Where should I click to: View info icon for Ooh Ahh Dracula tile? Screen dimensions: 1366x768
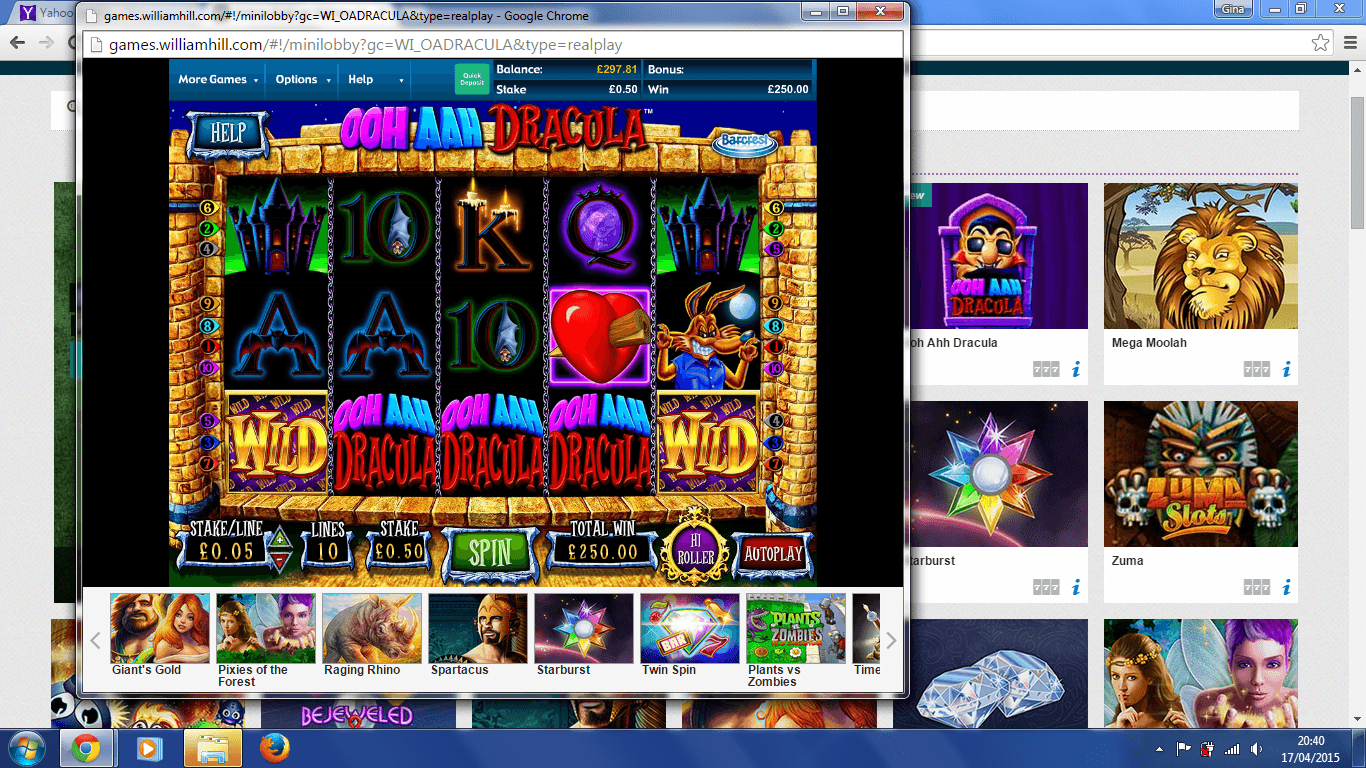tap(1076, 369)
